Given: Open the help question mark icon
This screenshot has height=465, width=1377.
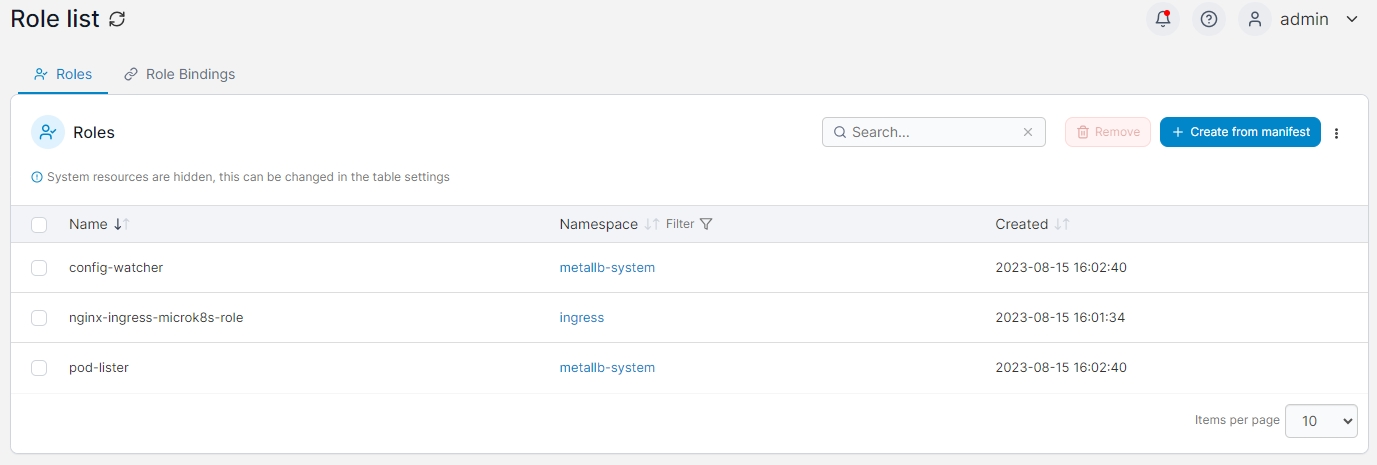Looking at the screenshot, I should pyautogui.click(x=1209, y=19).
